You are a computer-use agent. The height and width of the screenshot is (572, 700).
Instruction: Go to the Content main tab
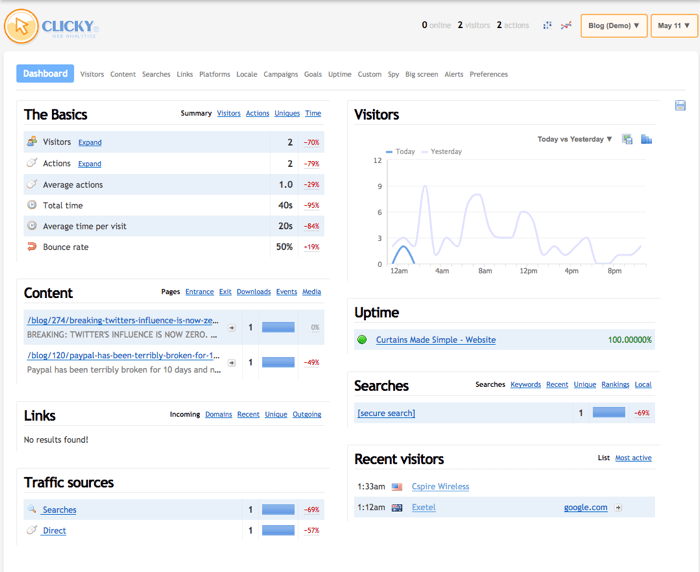123,74
